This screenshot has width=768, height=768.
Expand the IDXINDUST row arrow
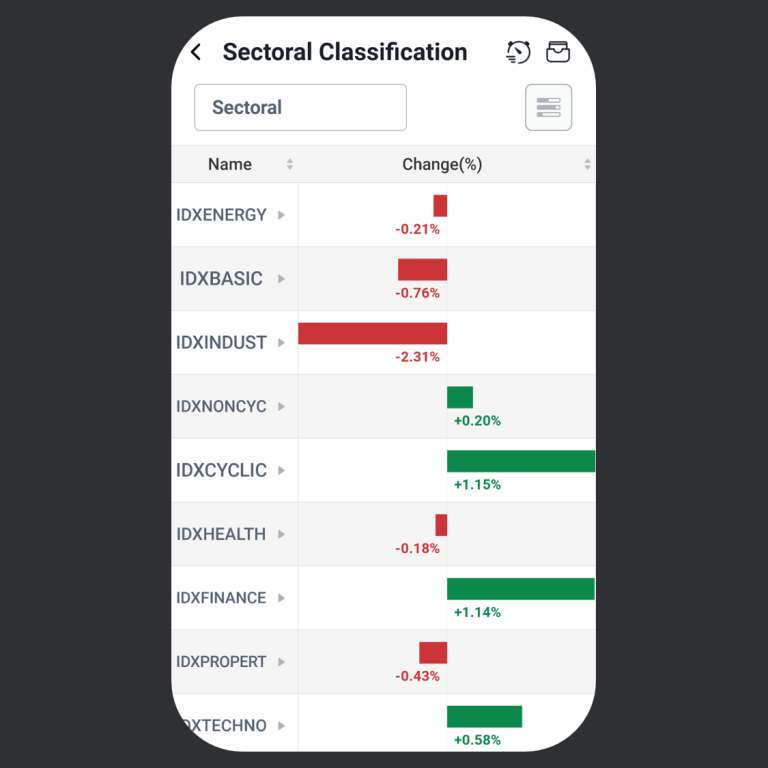tap(281, 343)
